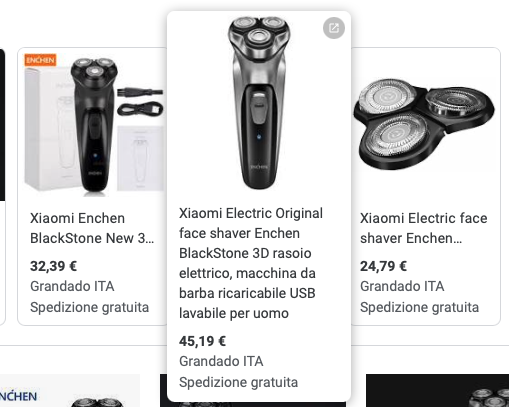The height and width of the screenshot is (407, 509).
Task: Select the 32,39 € price
Action: [x=53, y=266]
